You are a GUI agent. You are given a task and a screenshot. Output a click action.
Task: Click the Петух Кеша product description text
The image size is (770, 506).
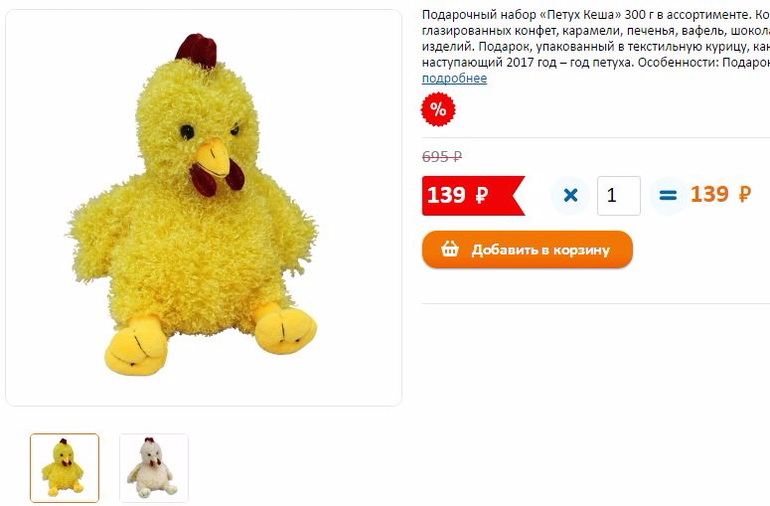[x=596, y=38]
